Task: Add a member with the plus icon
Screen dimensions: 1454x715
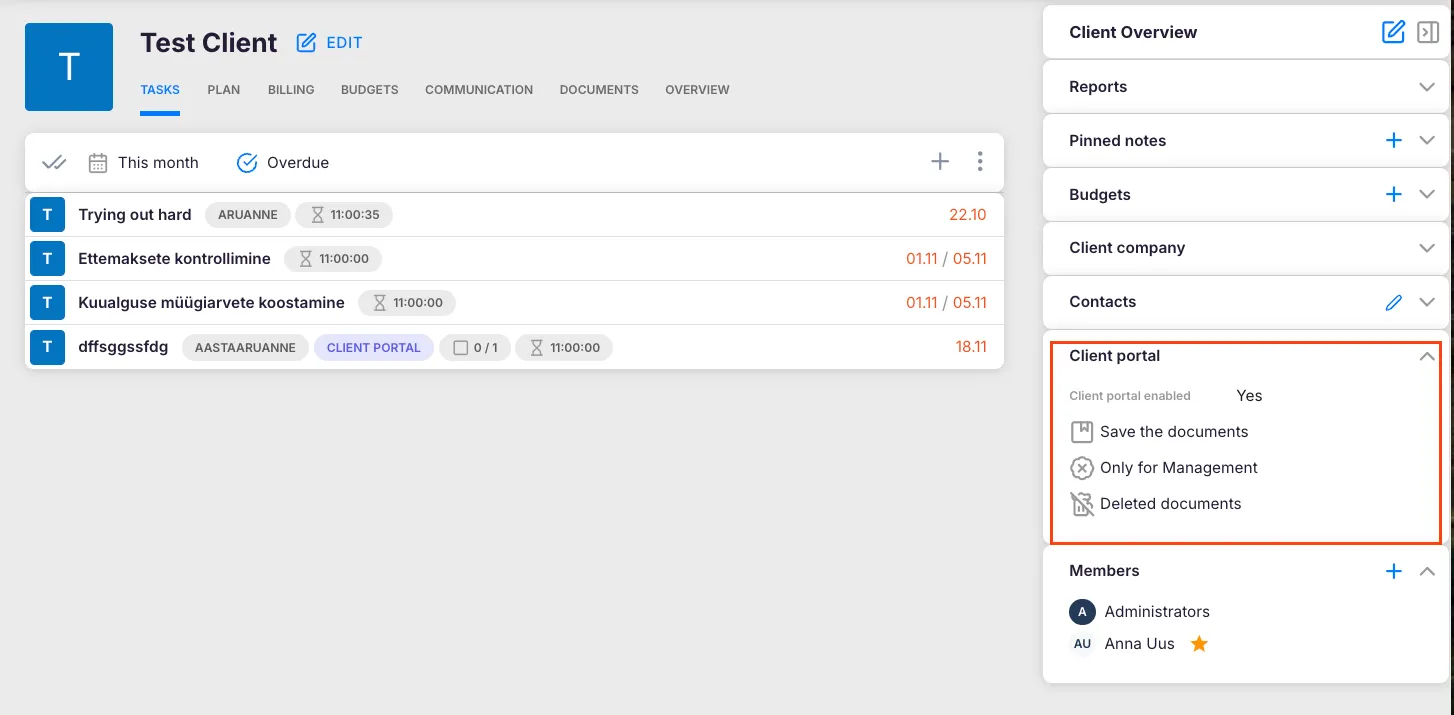Action: [x=1393, y=571]
